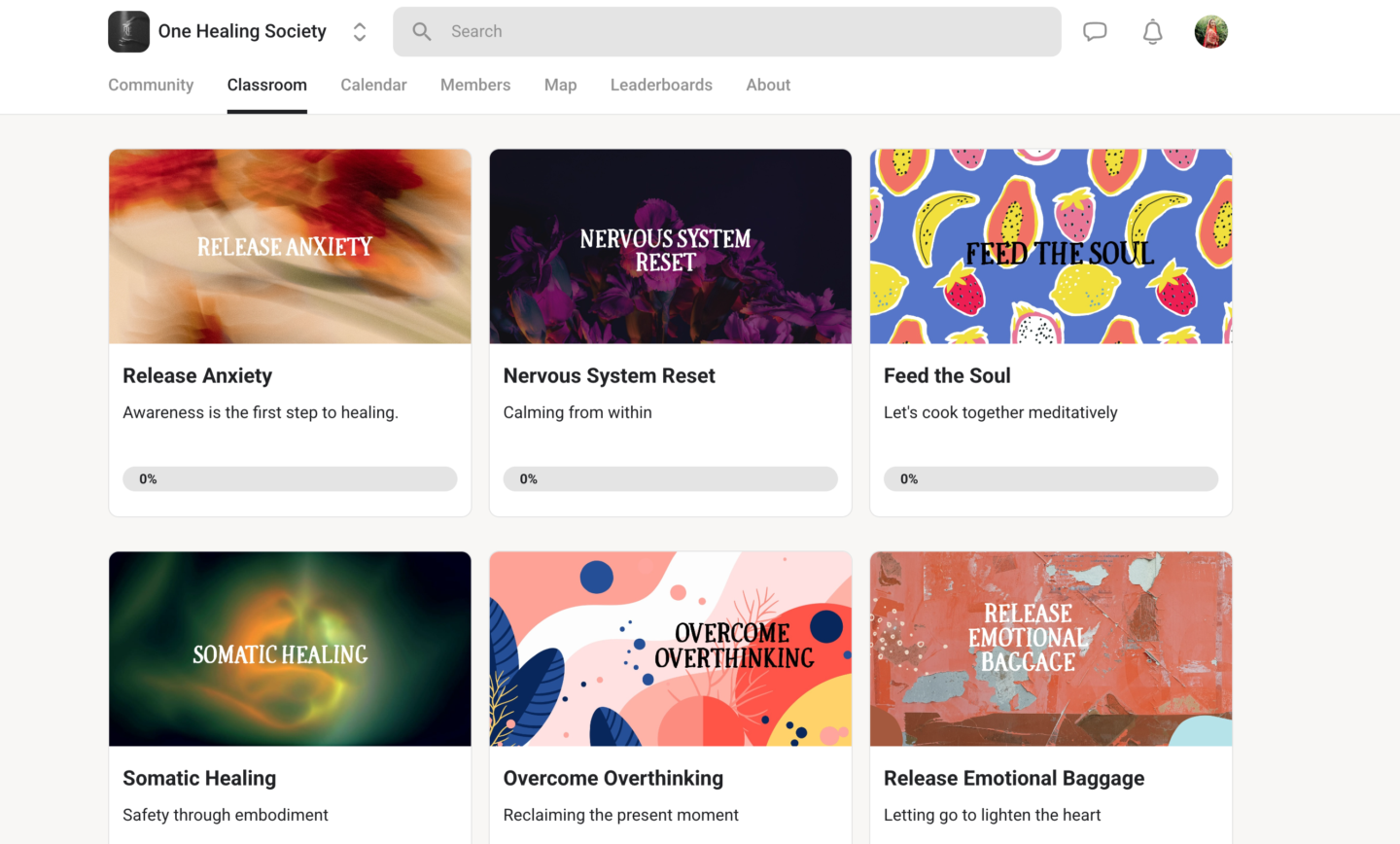Click "Awareness is the first step to healing."
The image size is (1400, 844).
261,412
